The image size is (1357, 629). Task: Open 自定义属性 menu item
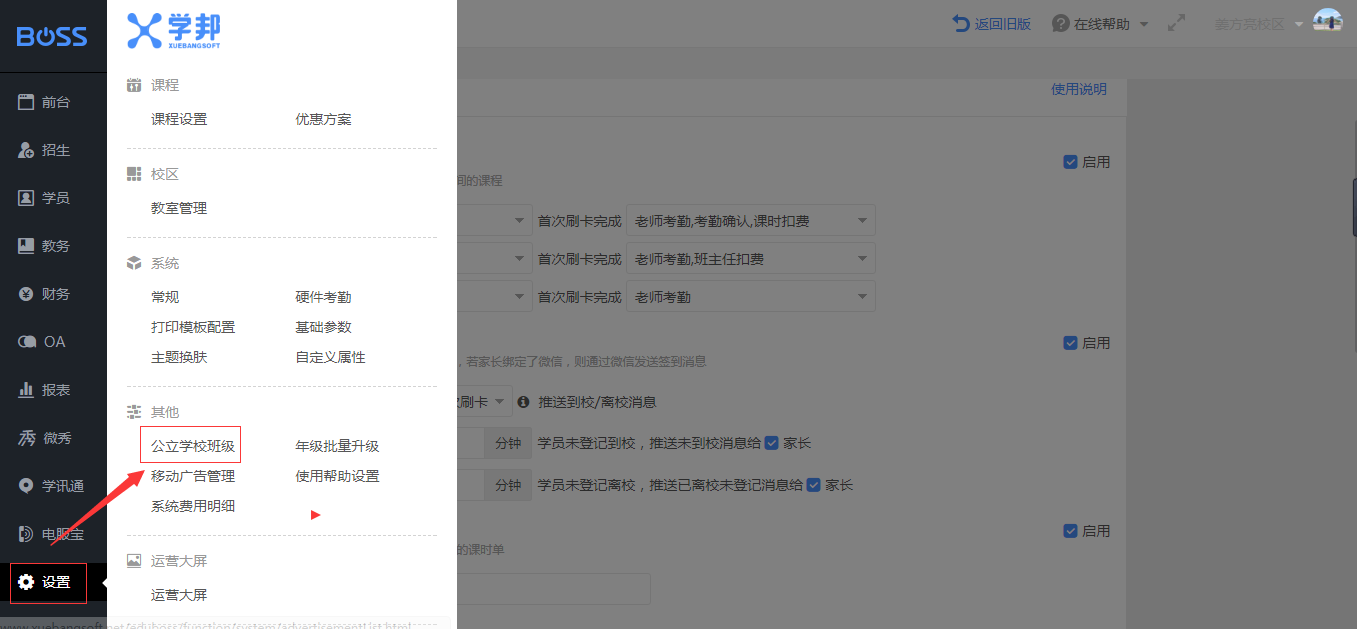pos(330,357)
